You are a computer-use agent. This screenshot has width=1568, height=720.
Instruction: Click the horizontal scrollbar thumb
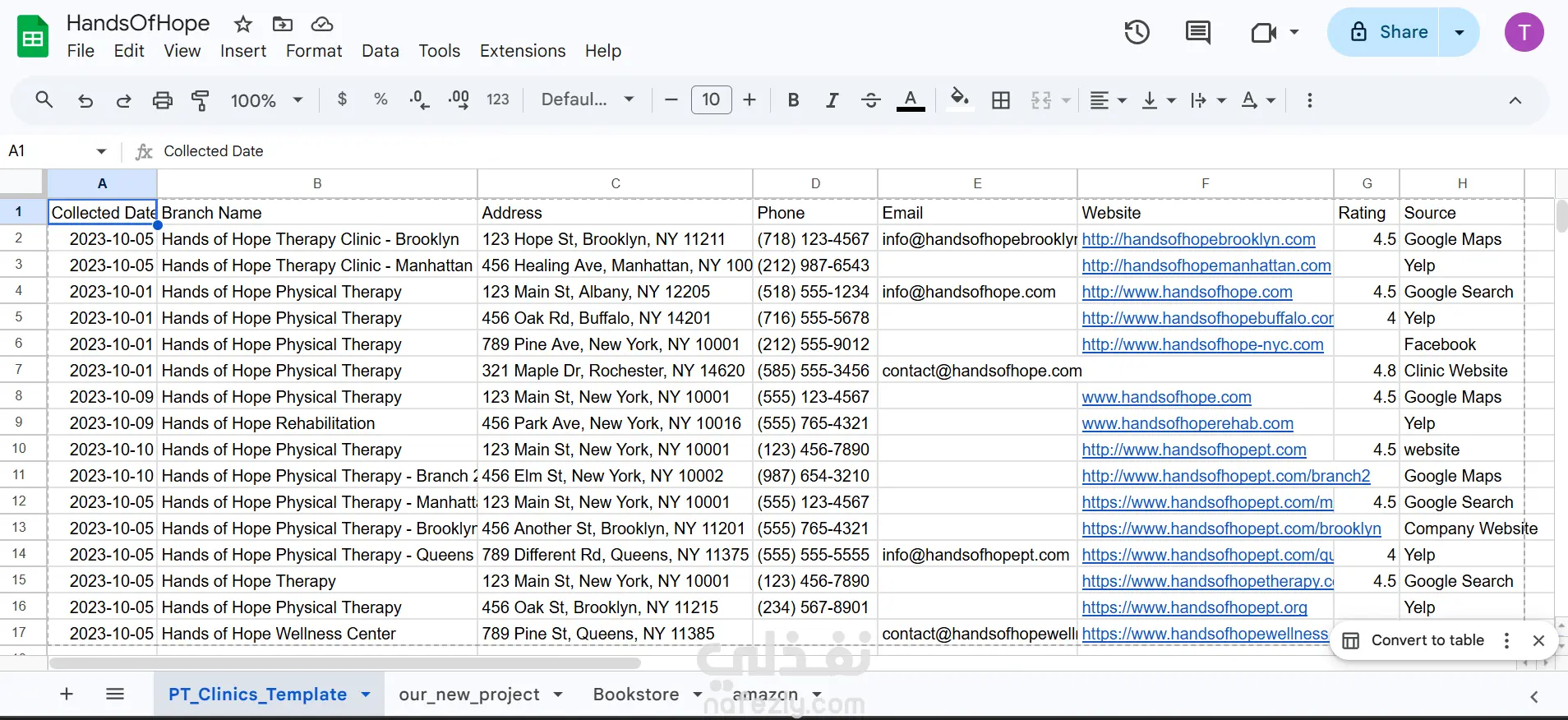(345, 662)
